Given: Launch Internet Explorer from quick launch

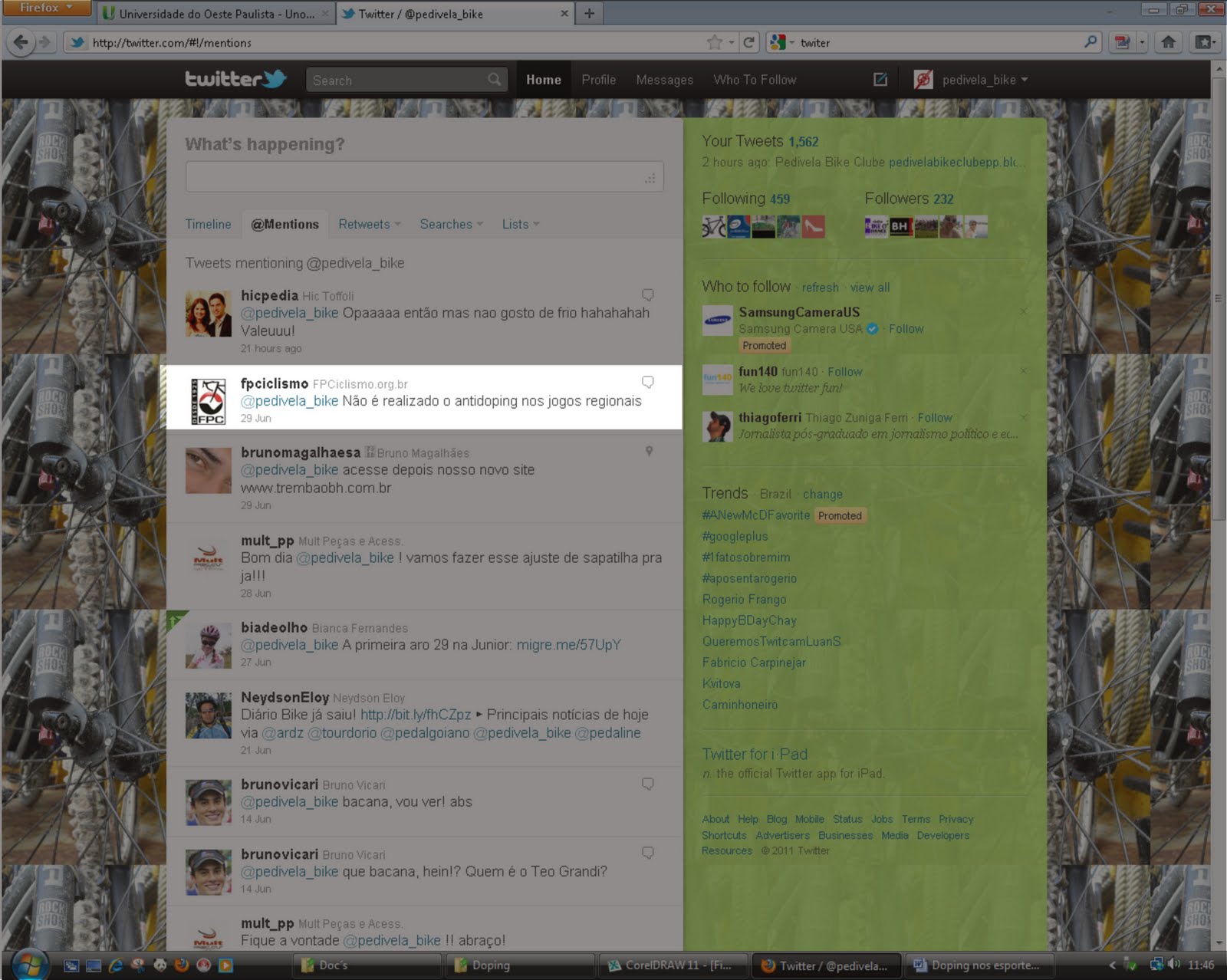Looking at the screenshot, I should (116, 965).
